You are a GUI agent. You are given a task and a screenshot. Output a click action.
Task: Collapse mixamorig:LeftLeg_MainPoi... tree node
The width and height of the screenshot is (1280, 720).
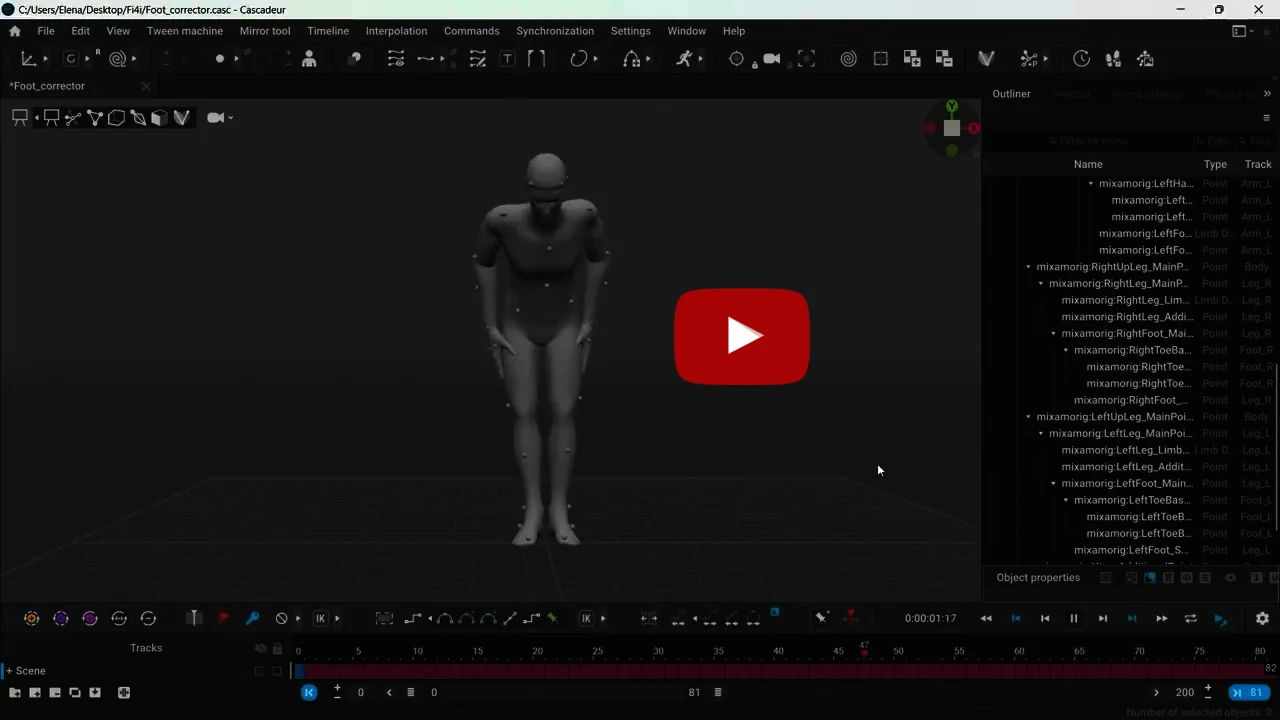[1041, 434]
